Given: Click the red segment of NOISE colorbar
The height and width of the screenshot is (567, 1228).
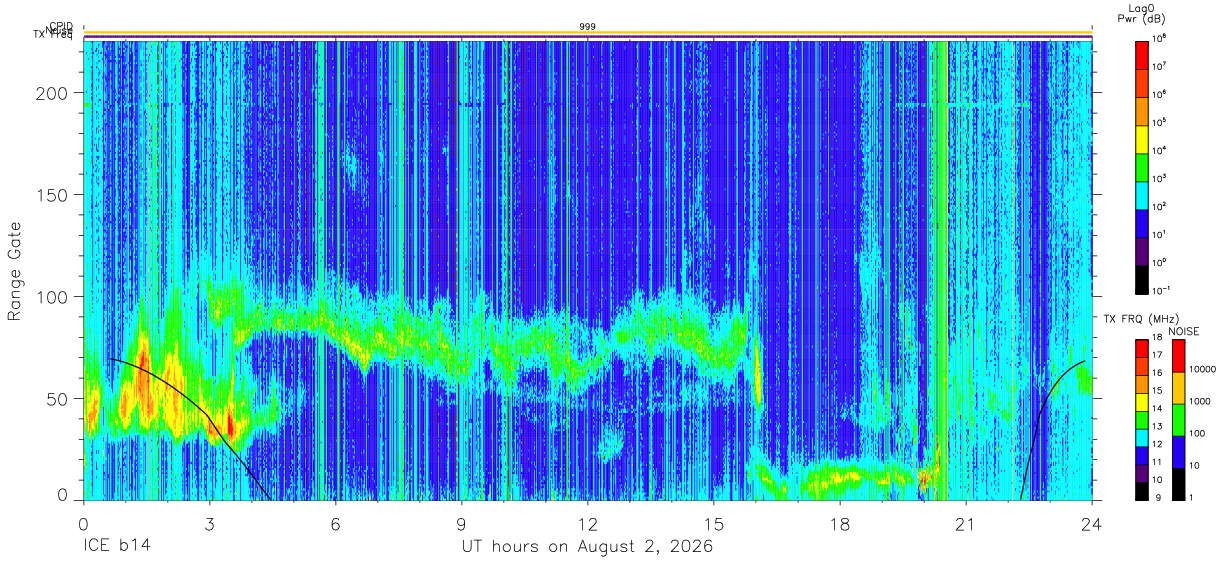Looking at the screenshot, I should coord(1178,356).
